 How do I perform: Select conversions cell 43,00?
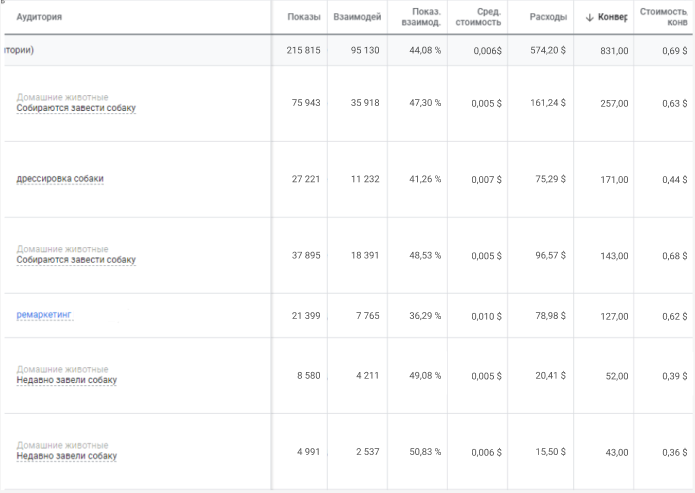617,452
